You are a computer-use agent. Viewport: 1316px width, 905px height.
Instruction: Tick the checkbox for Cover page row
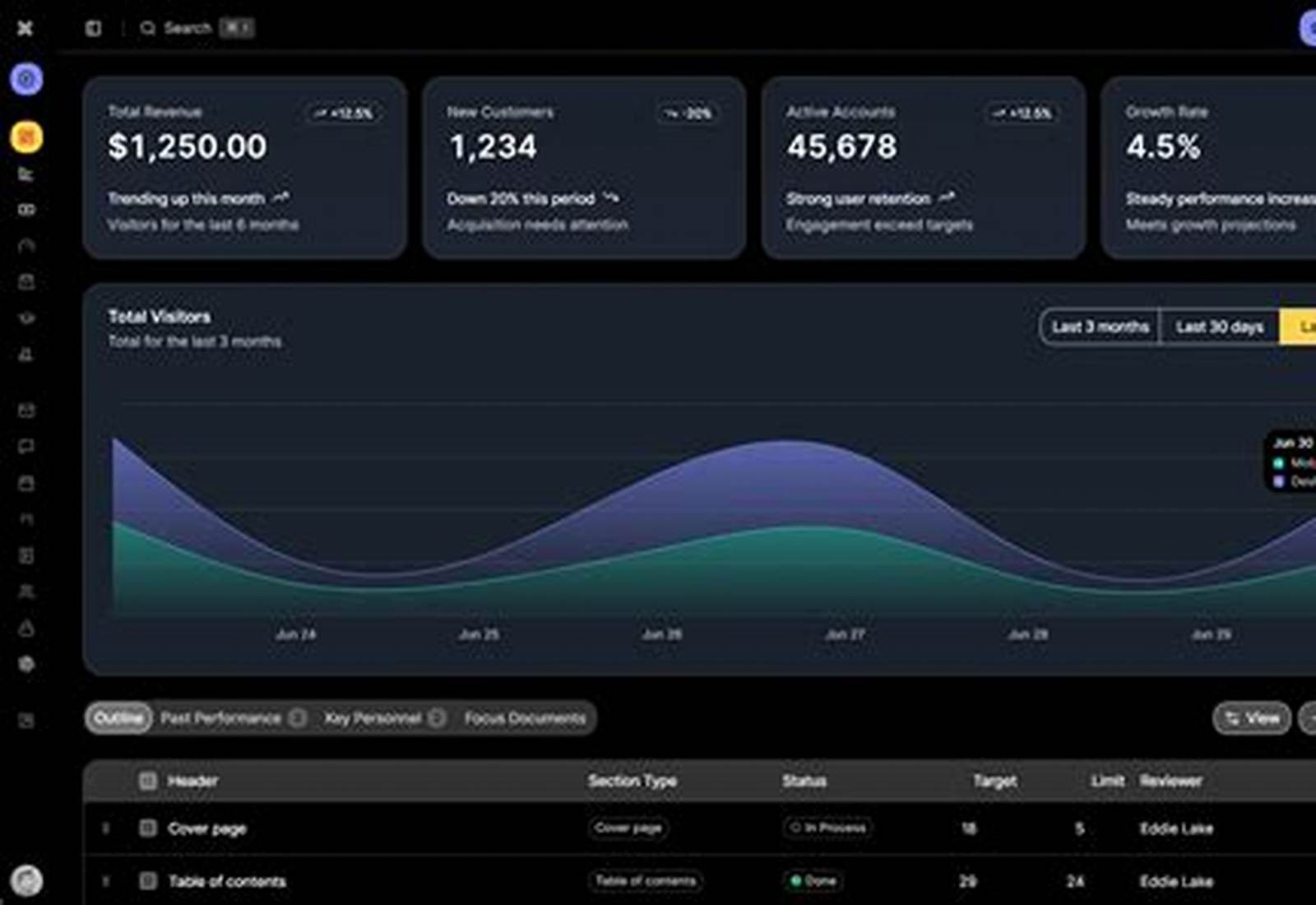pyautogui.click(x=148, y=828)
